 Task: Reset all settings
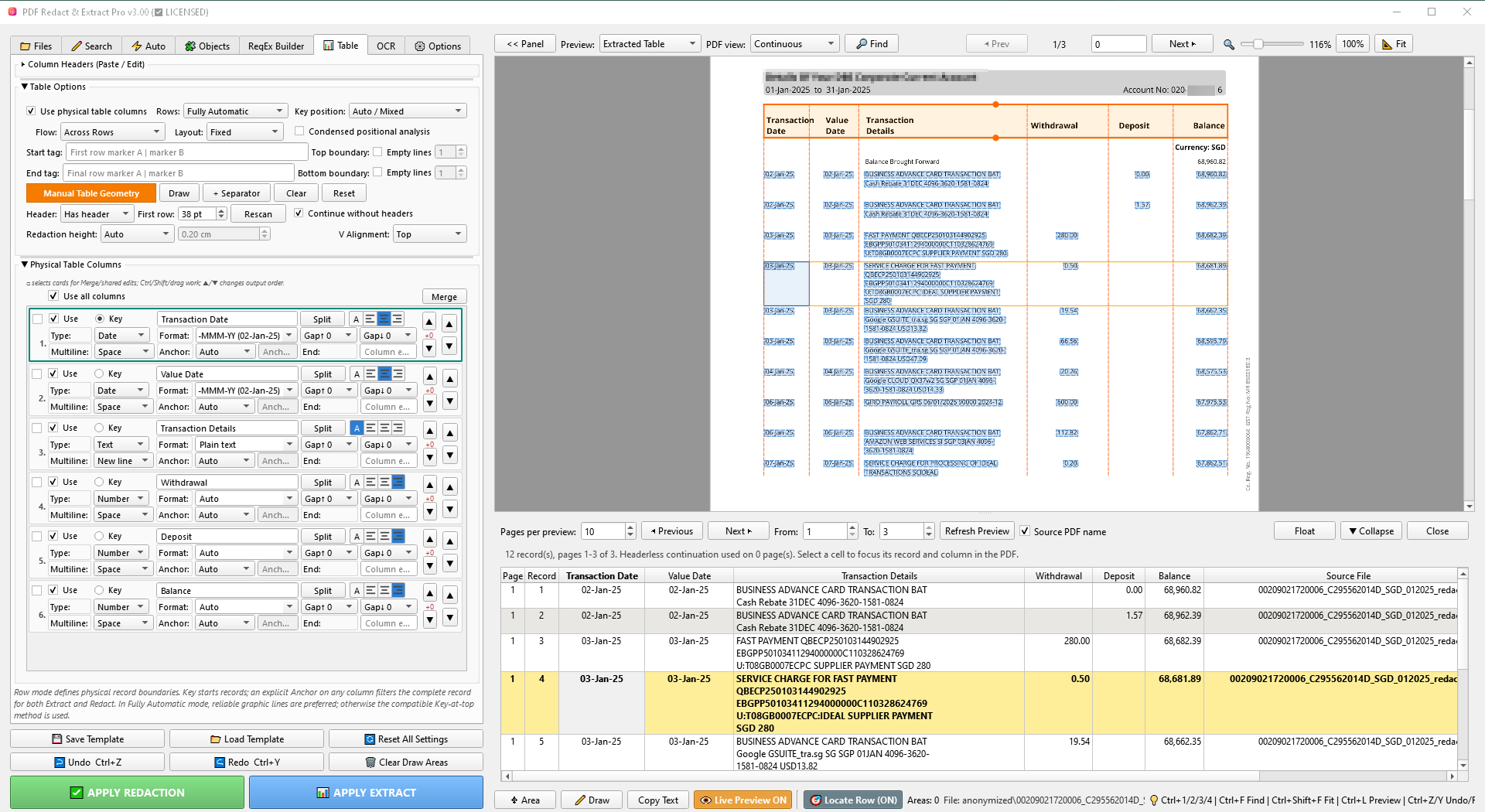tap(406, 739)
